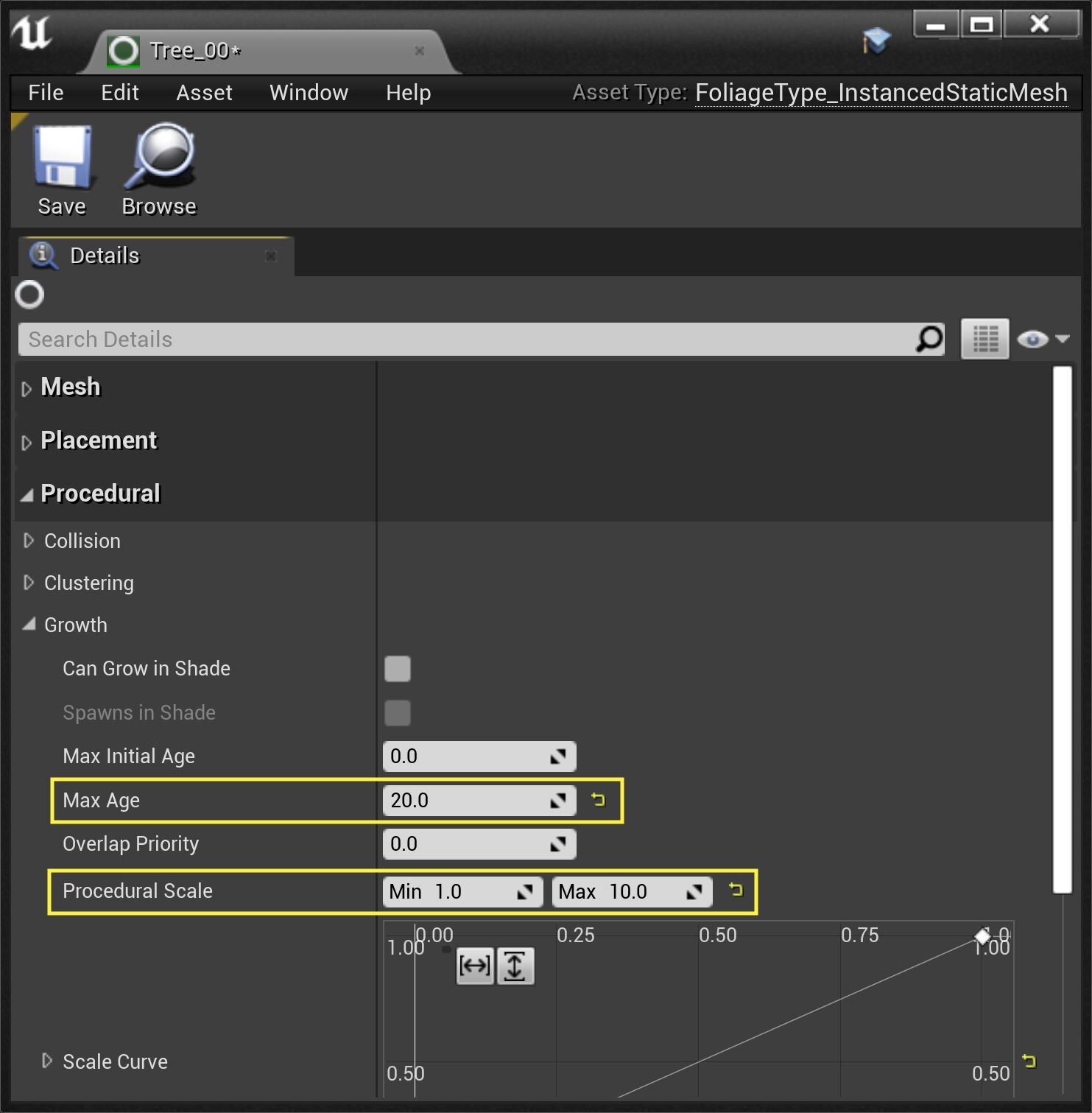Open the FoliageType_InstancedStaticMesh asset type link
Image resolution: width=1092 pixels, height=1113 pixels.
point(881,93)
